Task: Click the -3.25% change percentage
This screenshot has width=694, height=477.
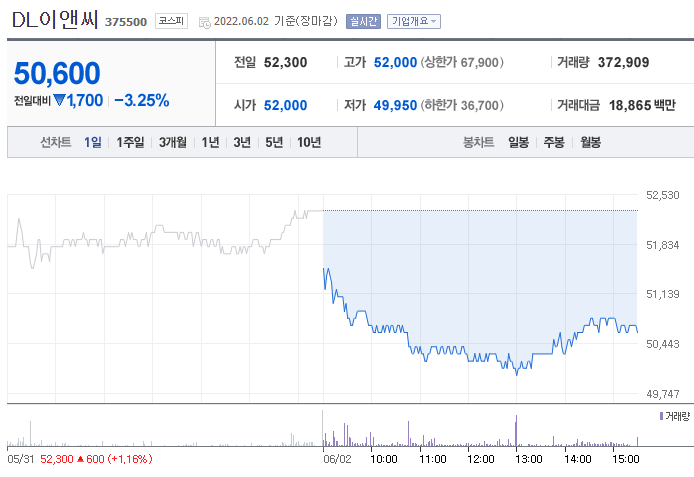Action: coord(142,101)
